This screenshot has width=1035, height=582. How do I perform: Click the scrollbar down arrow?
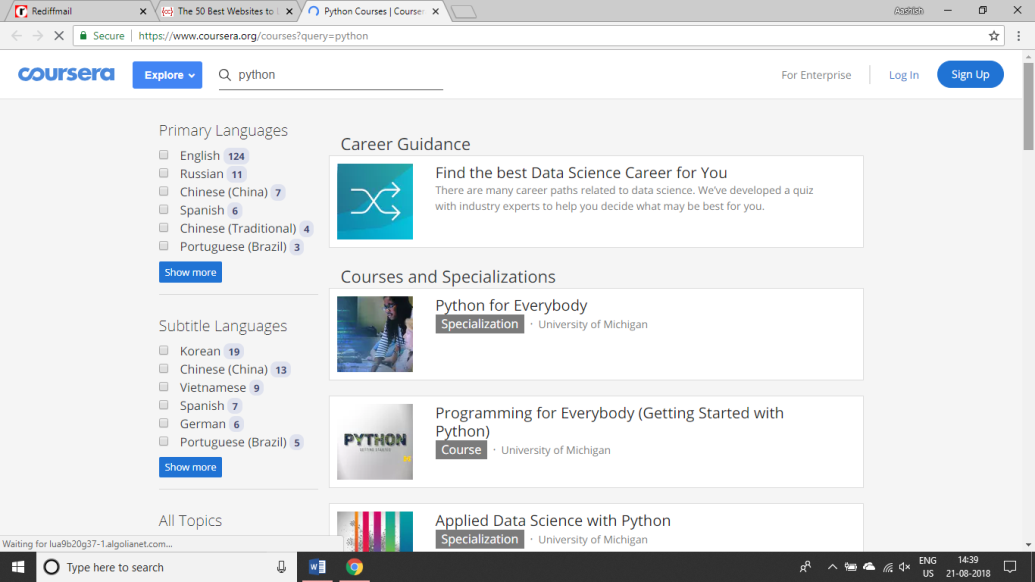point(1028,544)
